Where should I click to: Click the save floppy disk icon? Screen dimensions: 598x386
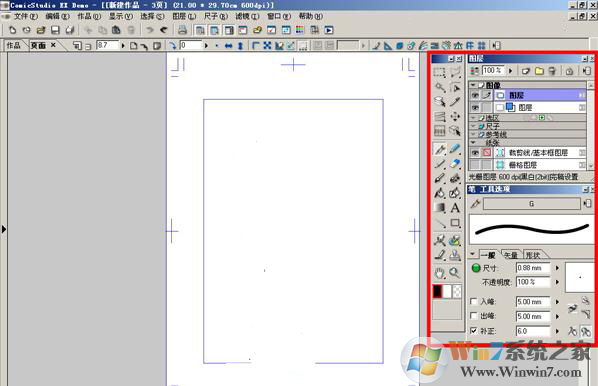(56, 30)
